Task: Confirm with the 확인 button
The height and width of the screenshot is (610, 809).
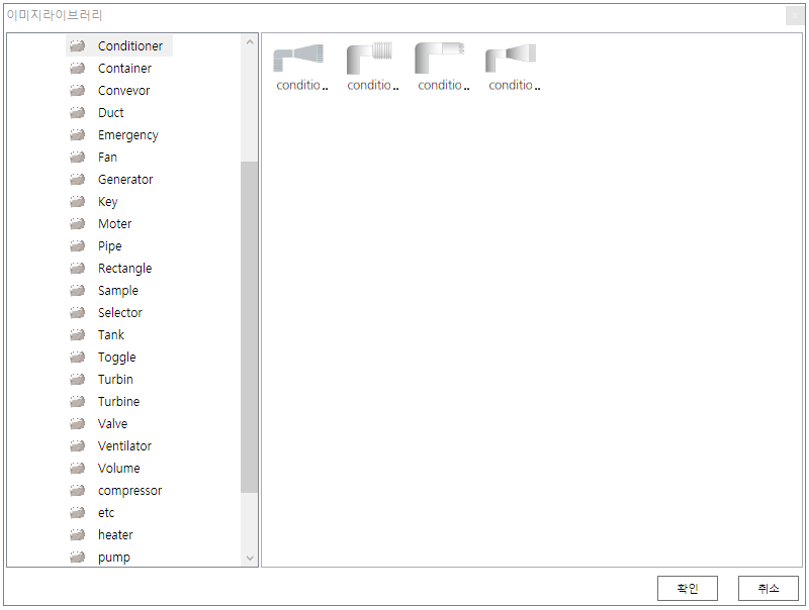Action: pos(687,588)
